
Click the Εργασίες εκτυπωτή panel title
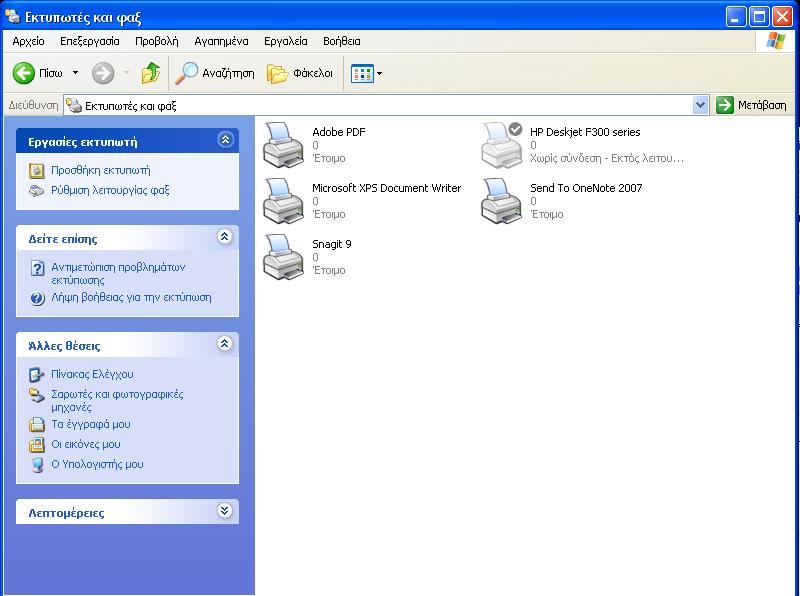tap(83, 142)
